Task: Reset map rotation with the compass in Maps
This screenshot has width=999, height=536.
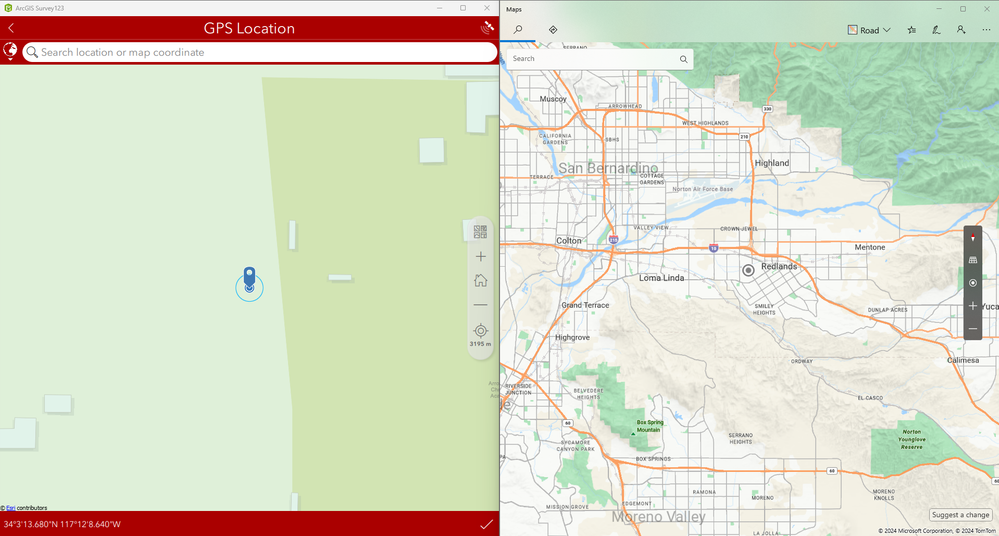Action: pos(972,238)
